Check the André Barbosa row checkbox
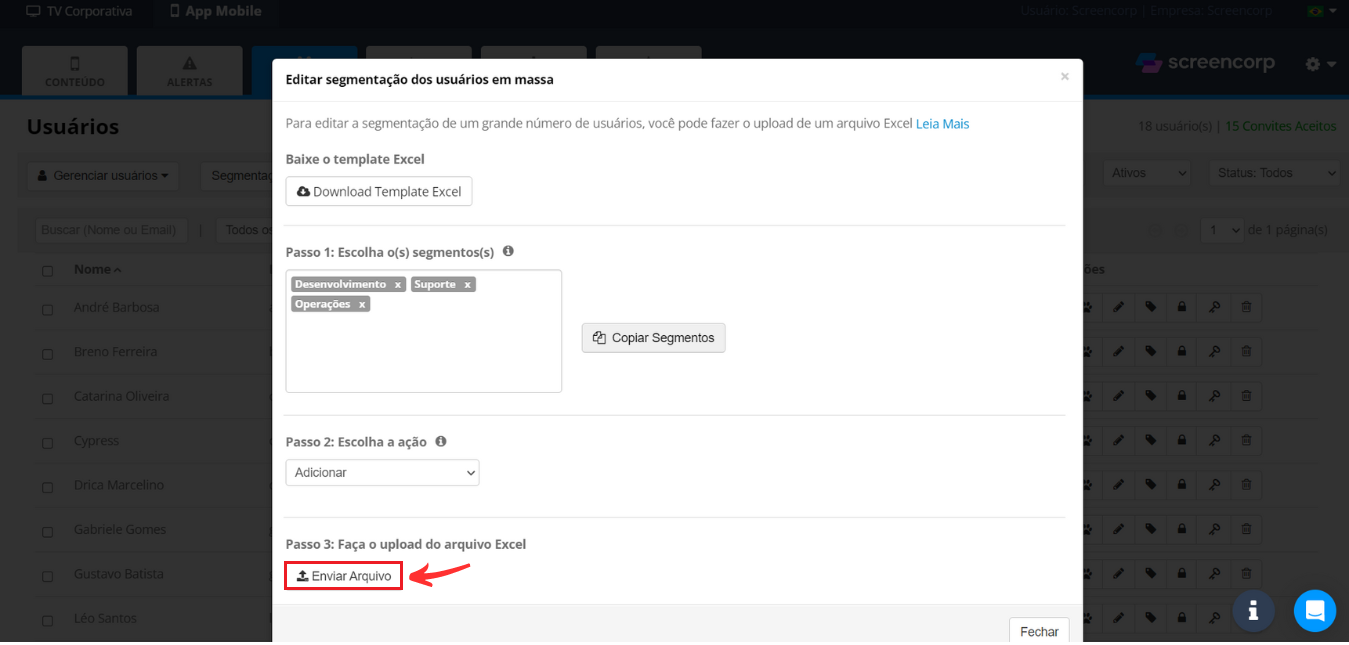1349x645 pixels. pos(47,309)
